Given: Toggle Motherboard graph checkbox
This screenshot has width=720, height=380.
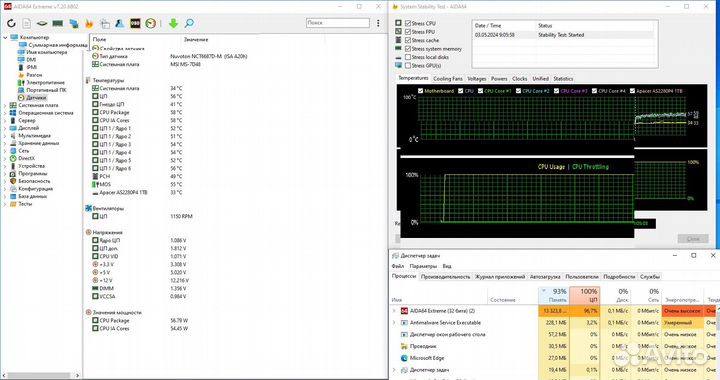Looking at the screenshot, I should 420,91.
